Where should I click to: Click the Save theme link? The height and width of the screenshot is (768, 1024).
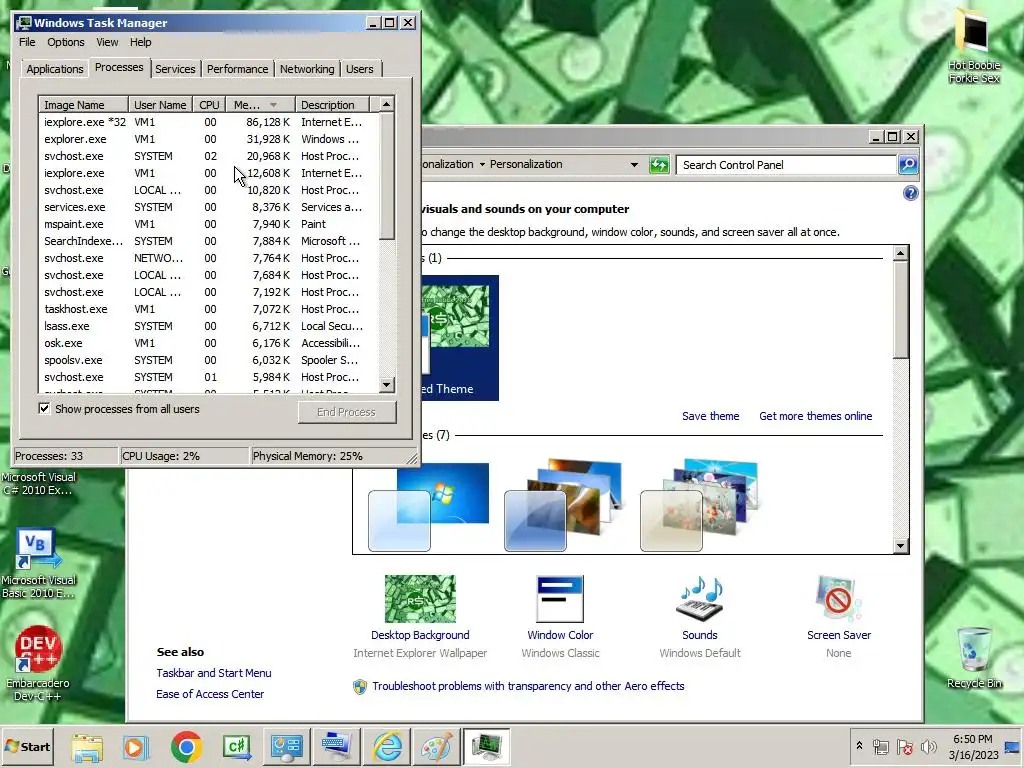click(711, 416)
